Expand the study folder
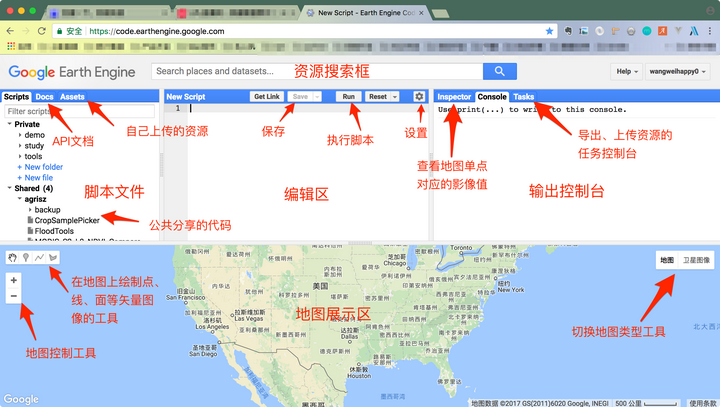720x407 pixels. (20, 146)
